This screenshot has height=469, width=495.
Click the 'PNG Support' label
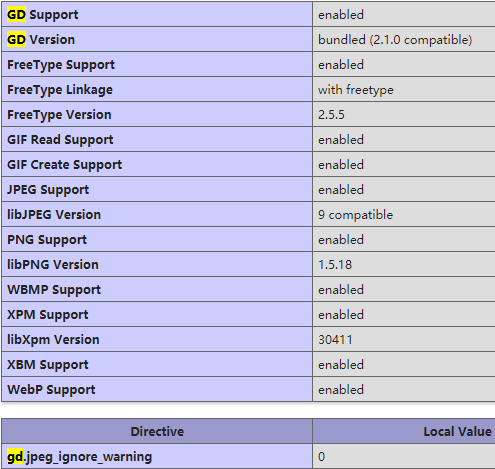pos(47,240)
